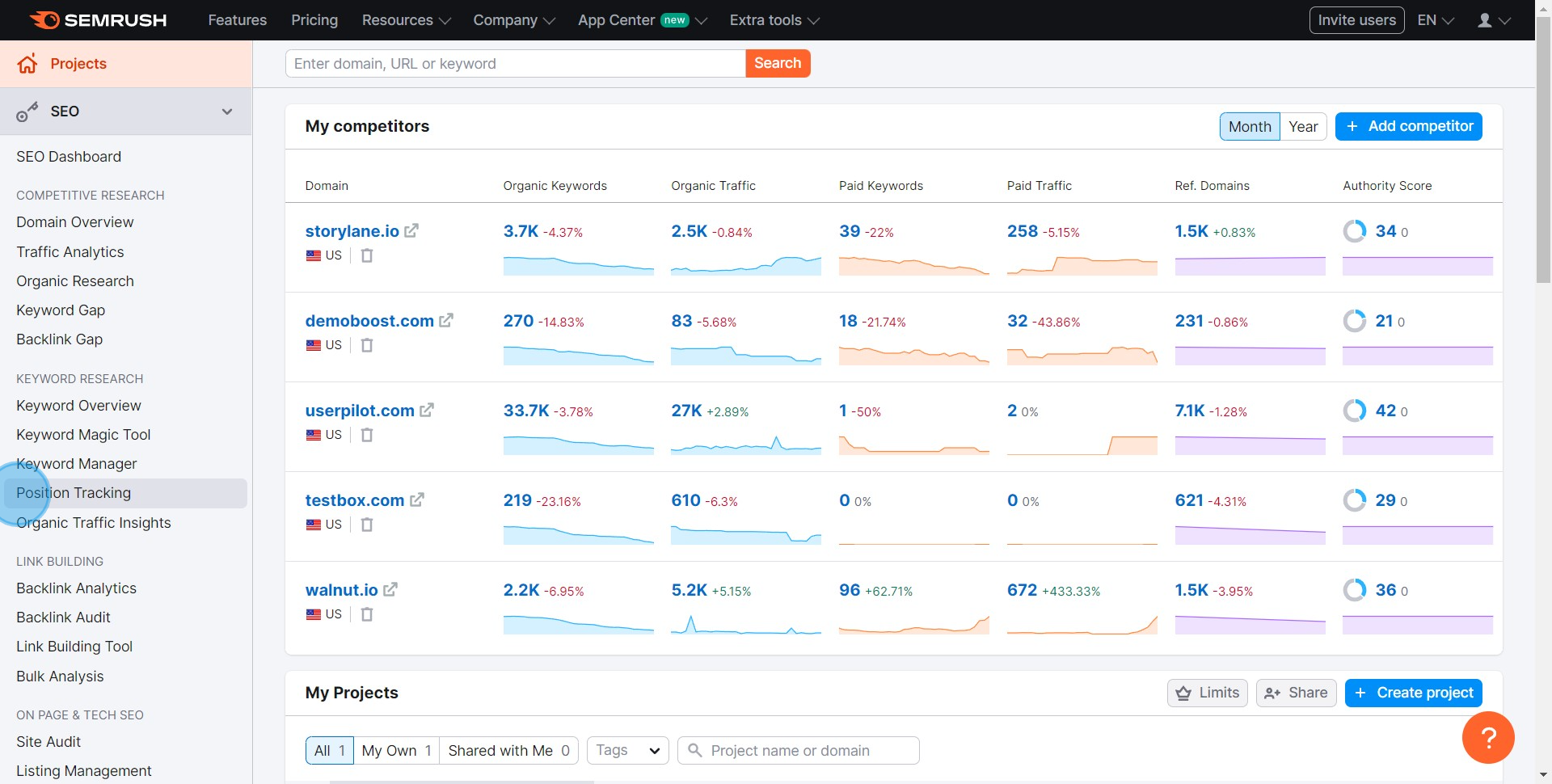Click Create project button
The image size is (1552, 784).
coord(1413,693)
